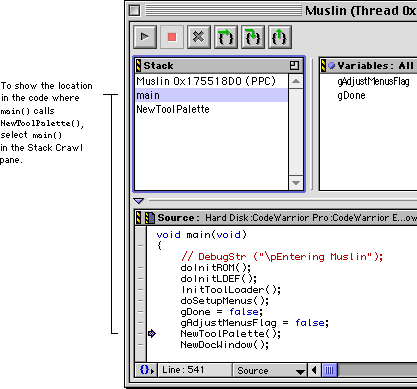Set breakpoint on opening brace line
The image size is (417, 389).
pos(140,246)
